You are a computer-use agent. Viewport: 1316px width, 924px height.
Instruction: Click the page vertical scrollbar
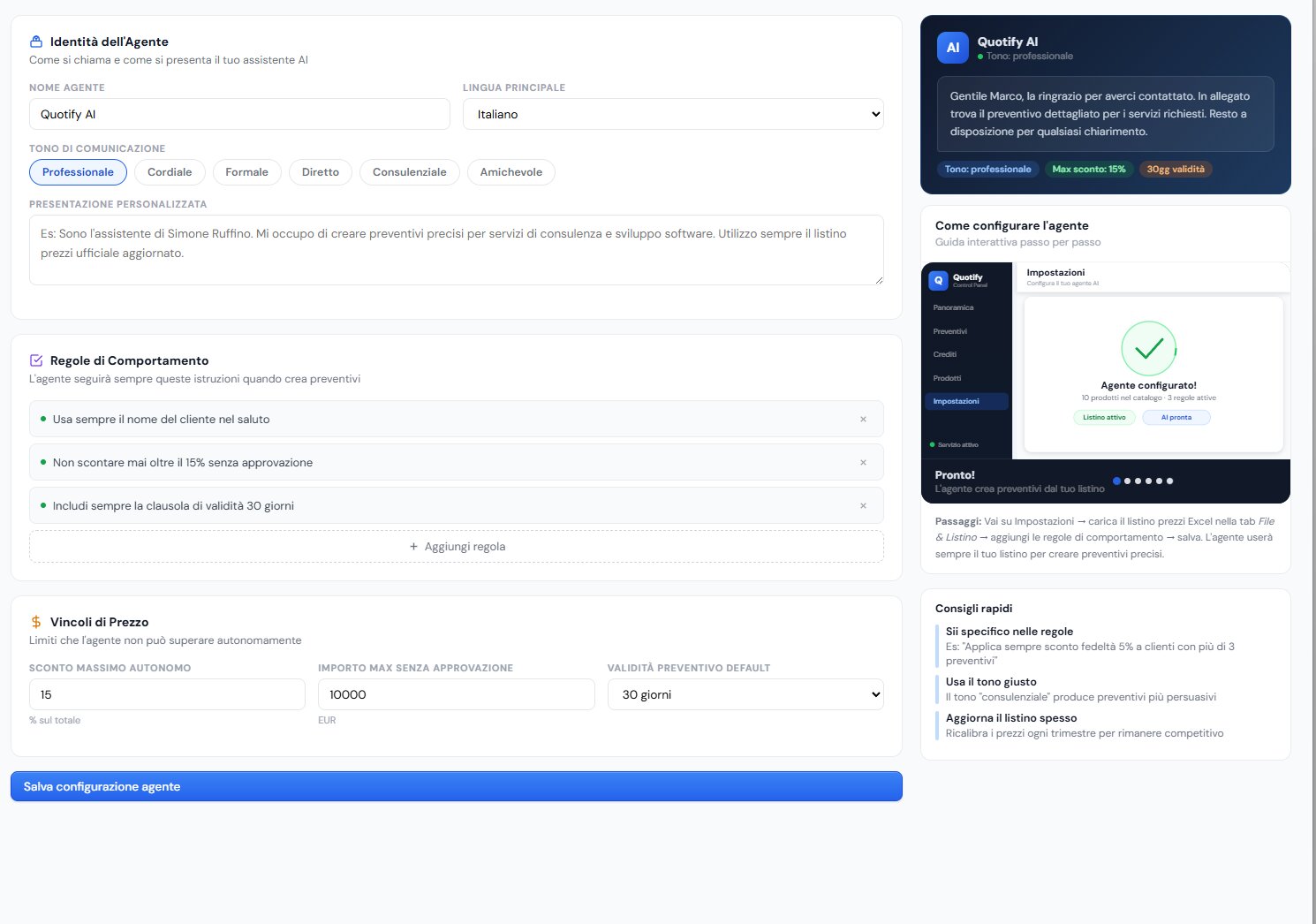1312,462
